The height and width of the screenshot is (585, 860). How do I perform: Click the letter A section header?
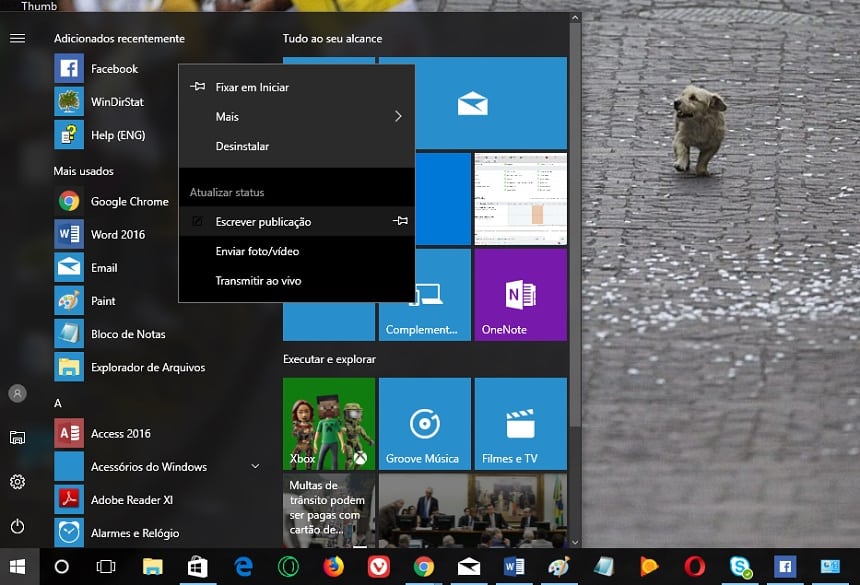click(x=58, y=404)
